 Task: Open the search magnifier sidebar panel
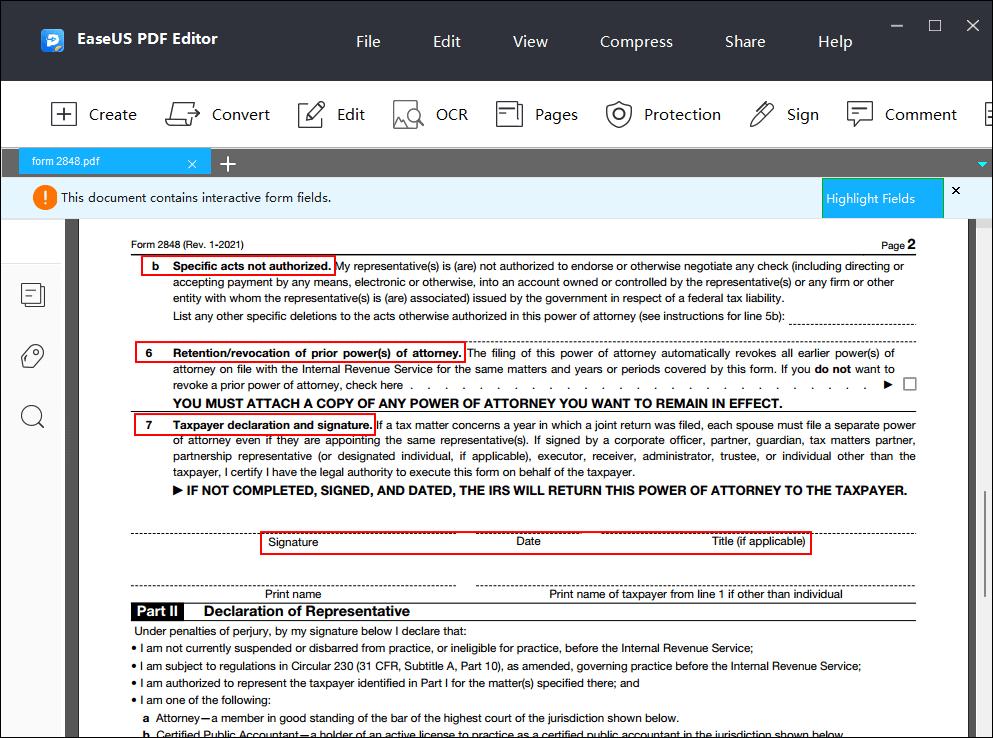point(32,417)
